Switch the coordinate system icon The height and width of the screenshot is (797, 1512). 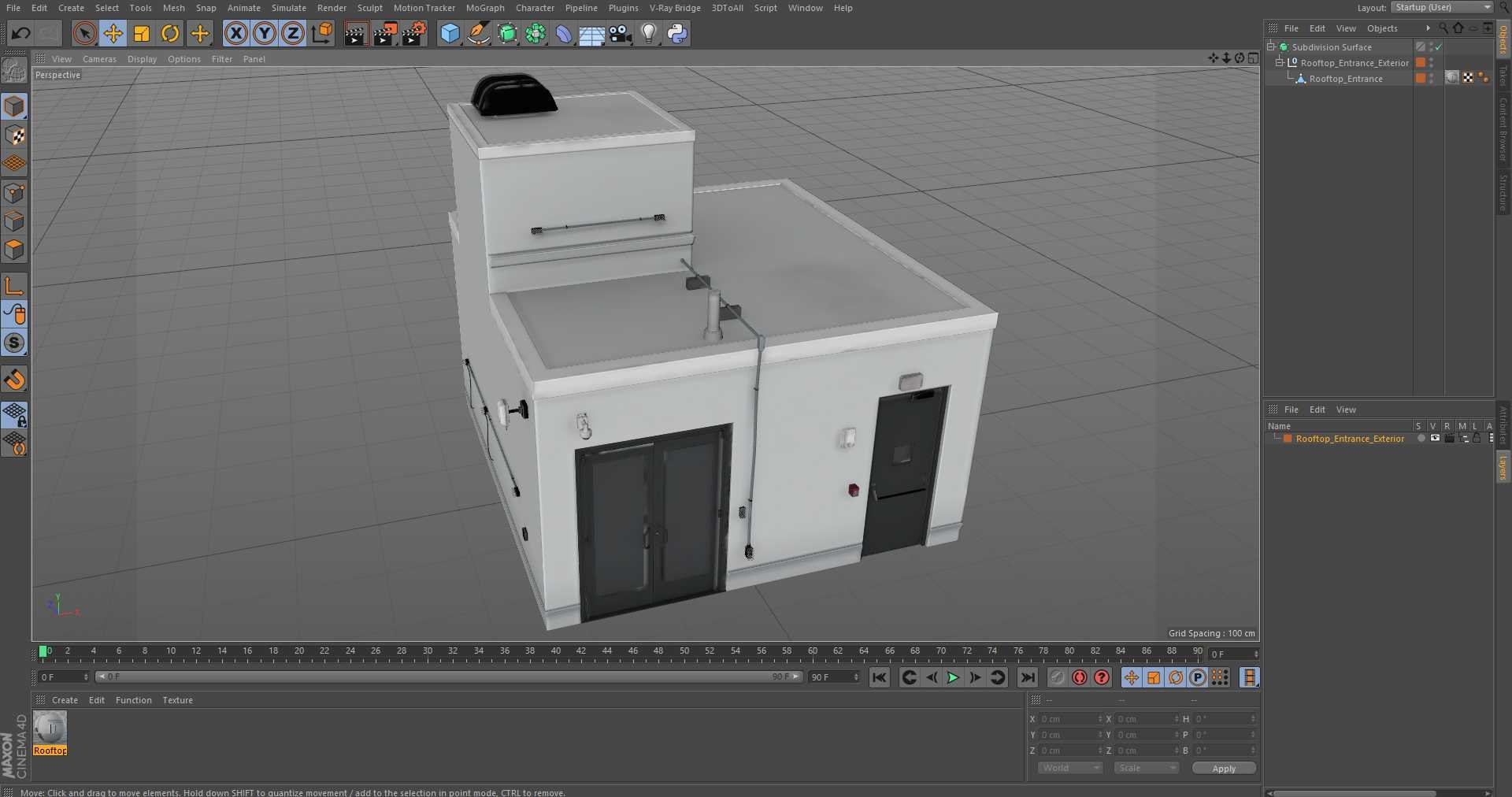point(322,33)
